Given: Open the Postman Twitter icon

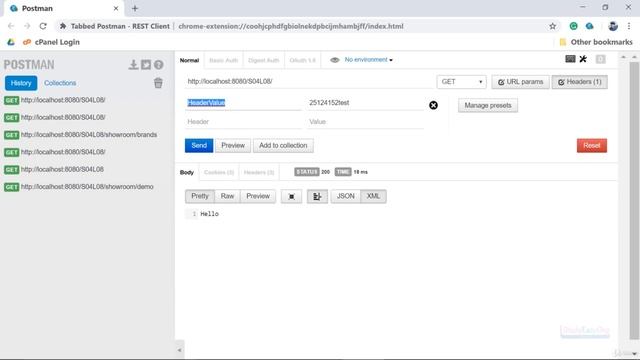Looking at the screenshot, I should (146, 64).
